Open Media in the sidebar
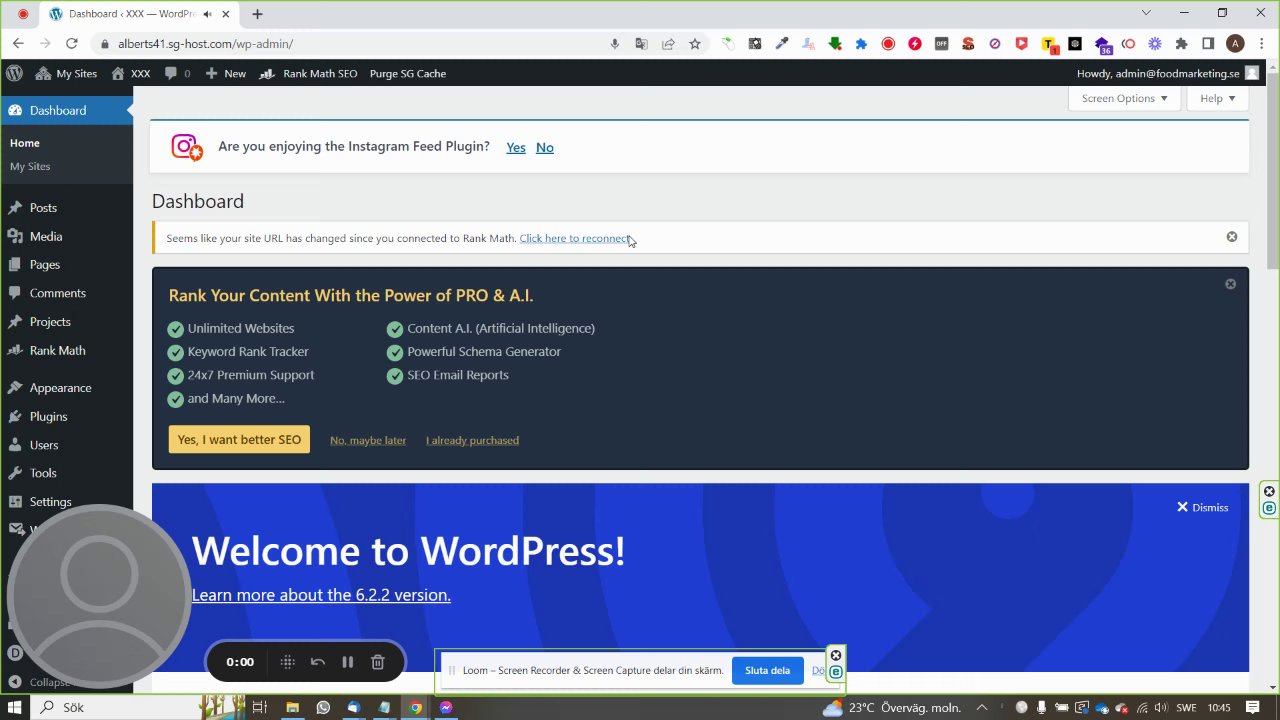The width and height of the screenshot is (1280, 720). pyautogui.click(x=66, y=236)
